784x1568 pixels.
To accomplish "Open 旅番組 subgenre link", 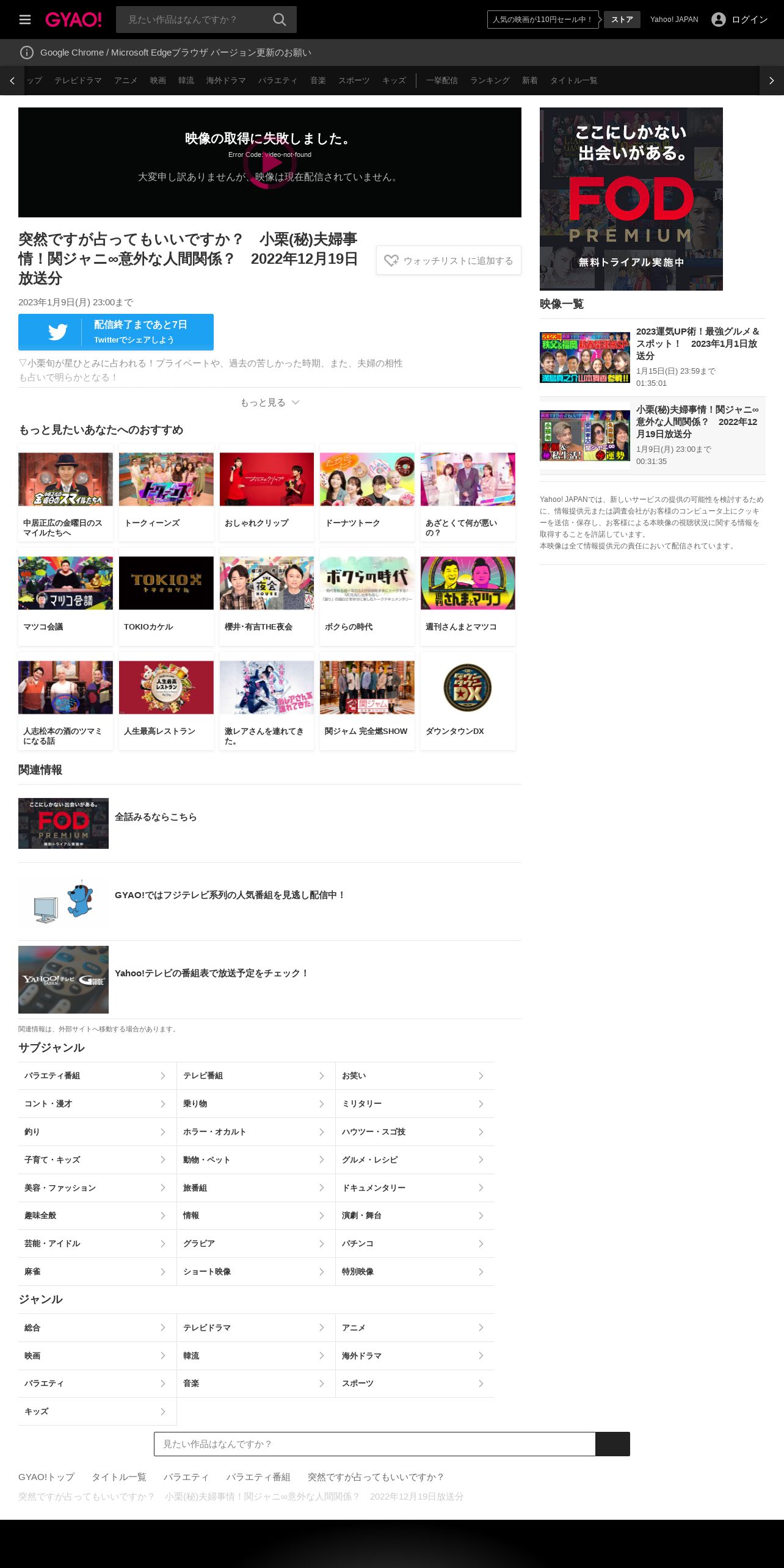I will point(256,1188).
